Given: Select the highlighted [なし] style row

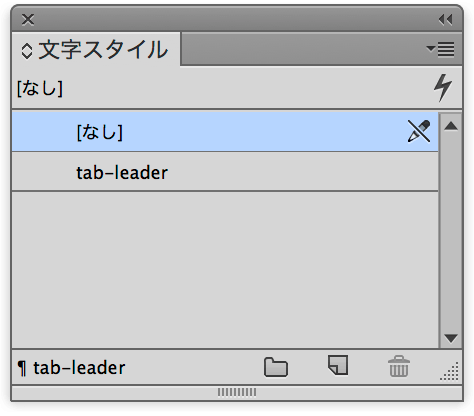Looking at the screenshot, I should (225, 132).
